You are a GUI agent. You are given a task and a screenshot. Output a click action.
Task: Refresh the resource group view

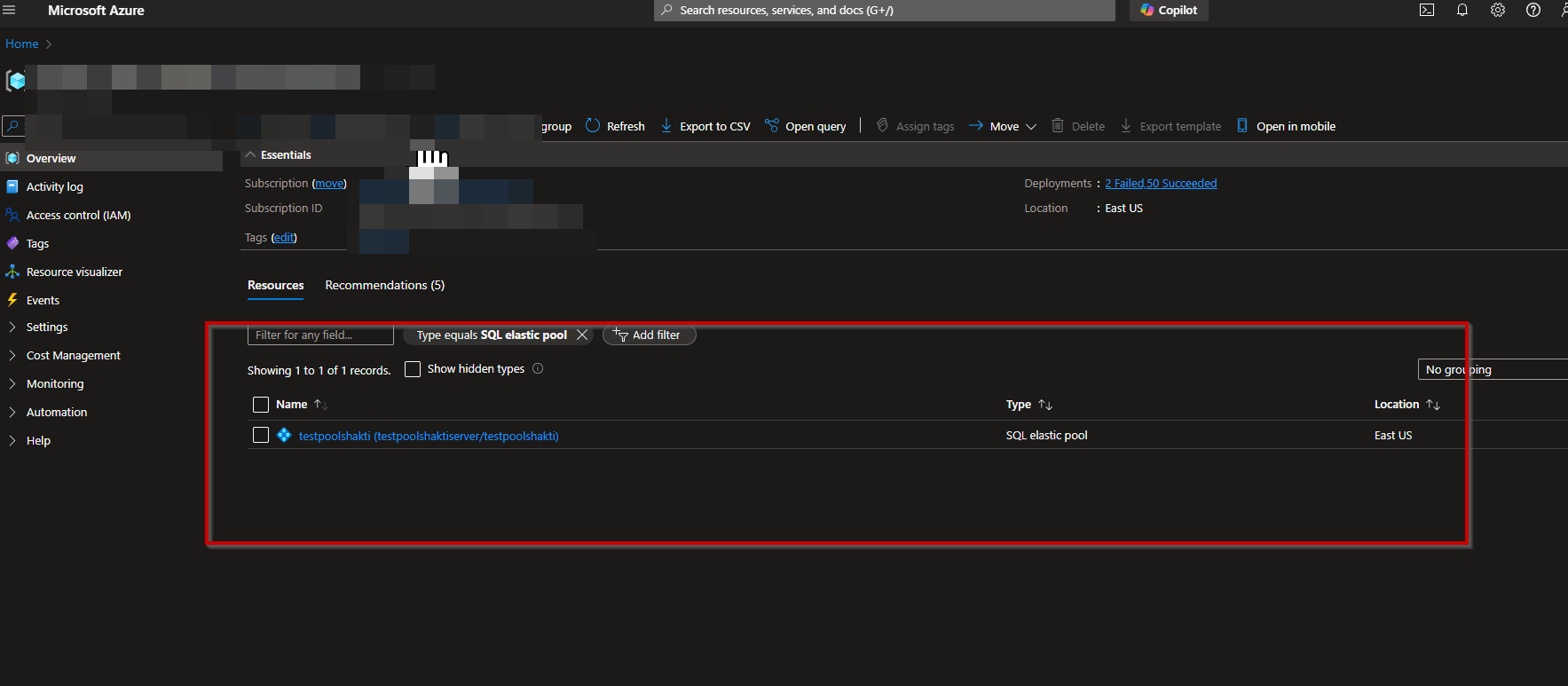pos(615,126)
